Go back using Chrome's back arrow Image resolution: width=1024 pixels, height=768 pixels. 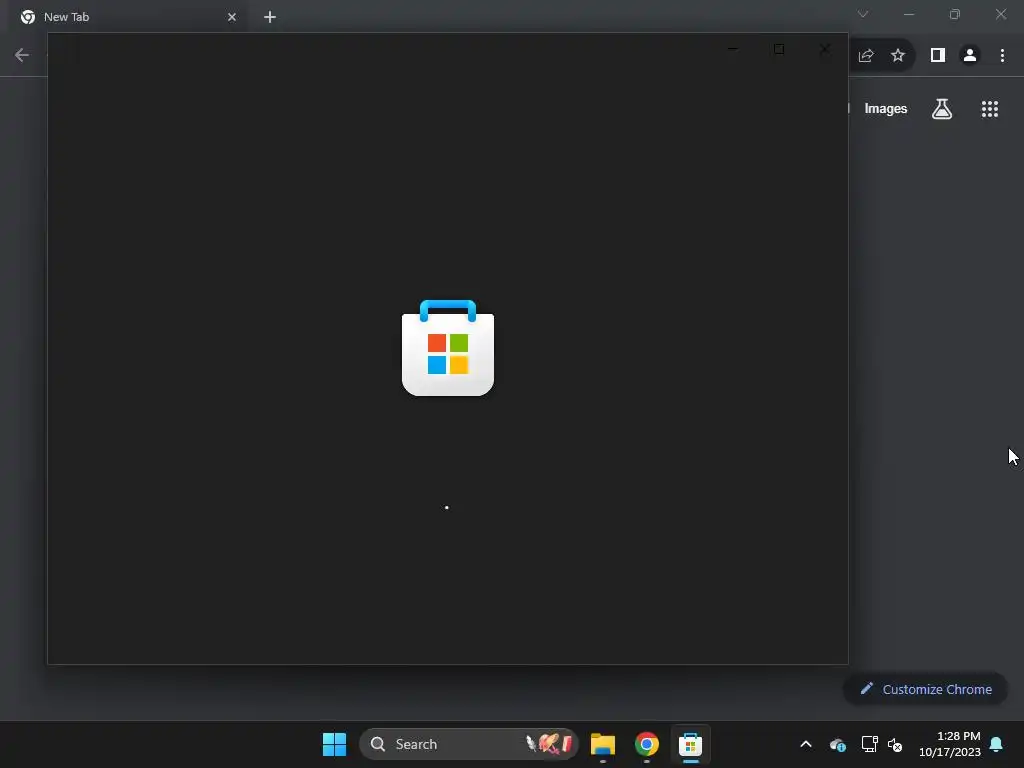[x=22, y=55]
